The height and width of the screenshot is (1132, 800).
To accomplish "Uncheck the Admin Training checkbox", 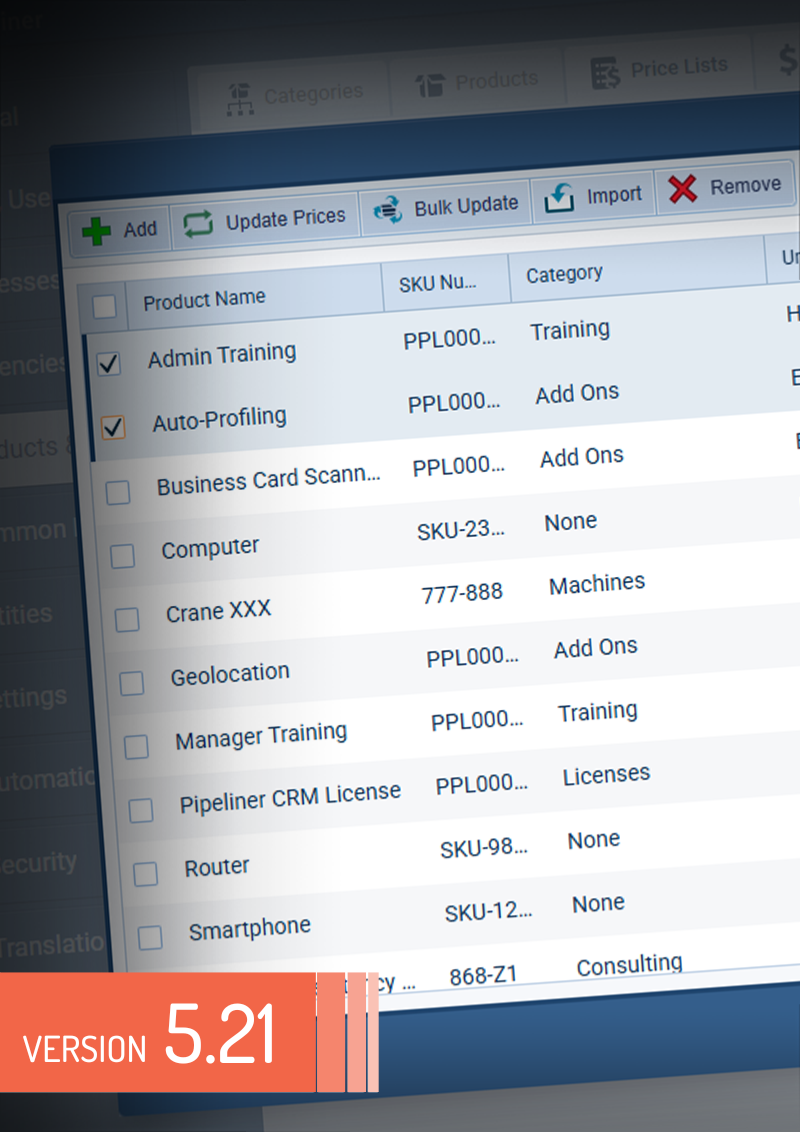I will click(x=108, y=364).
